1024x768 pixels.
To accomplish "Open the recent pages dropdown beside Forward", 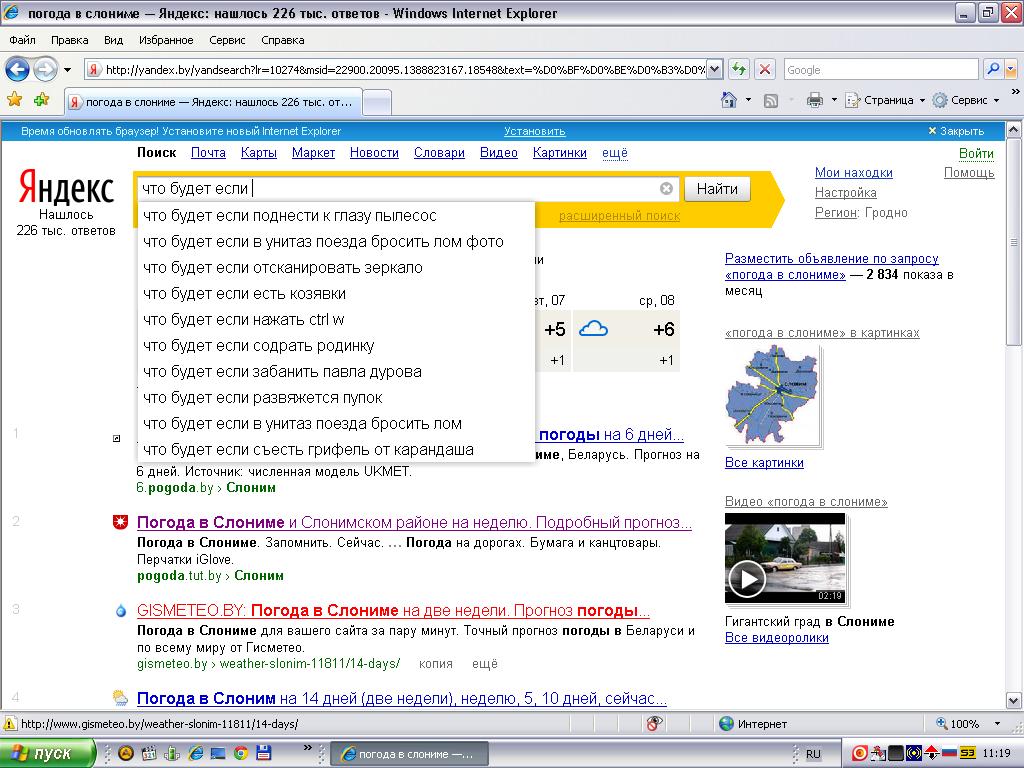I will [x=67, y=70].
